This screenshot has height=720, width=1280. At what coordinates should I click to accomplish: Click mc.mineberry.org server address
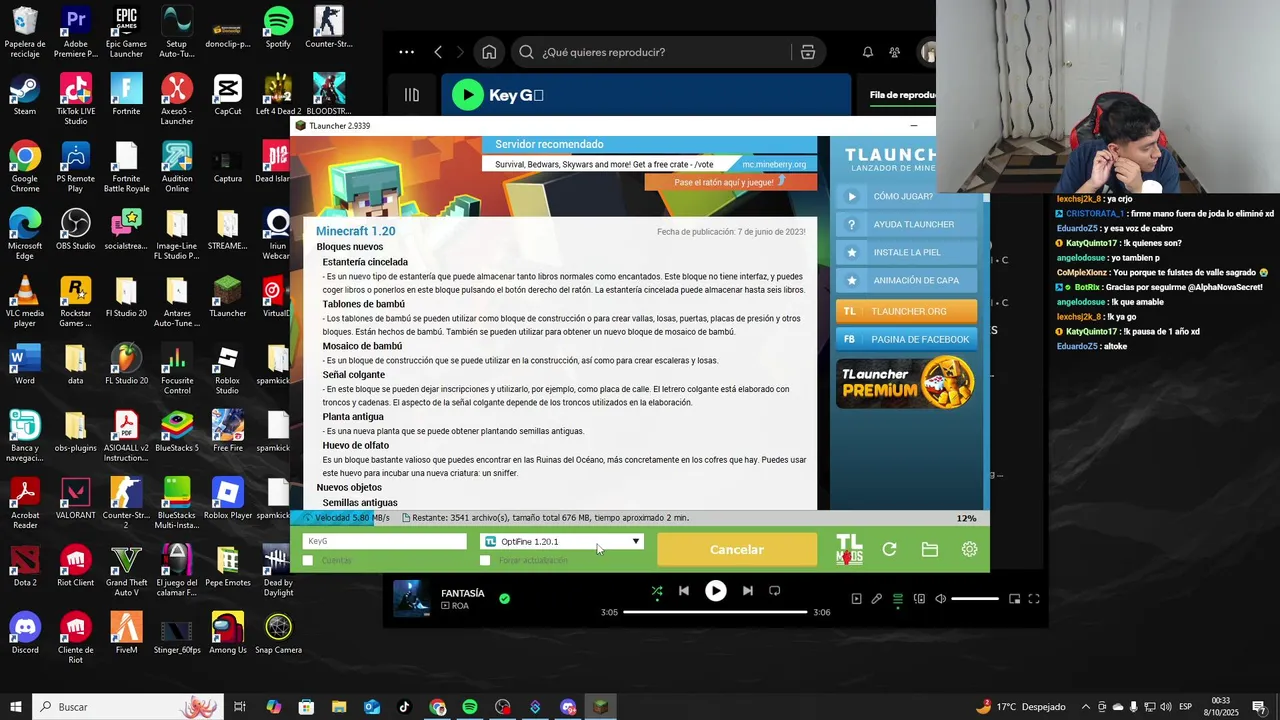pyautogui.click(x=774, y=164)
